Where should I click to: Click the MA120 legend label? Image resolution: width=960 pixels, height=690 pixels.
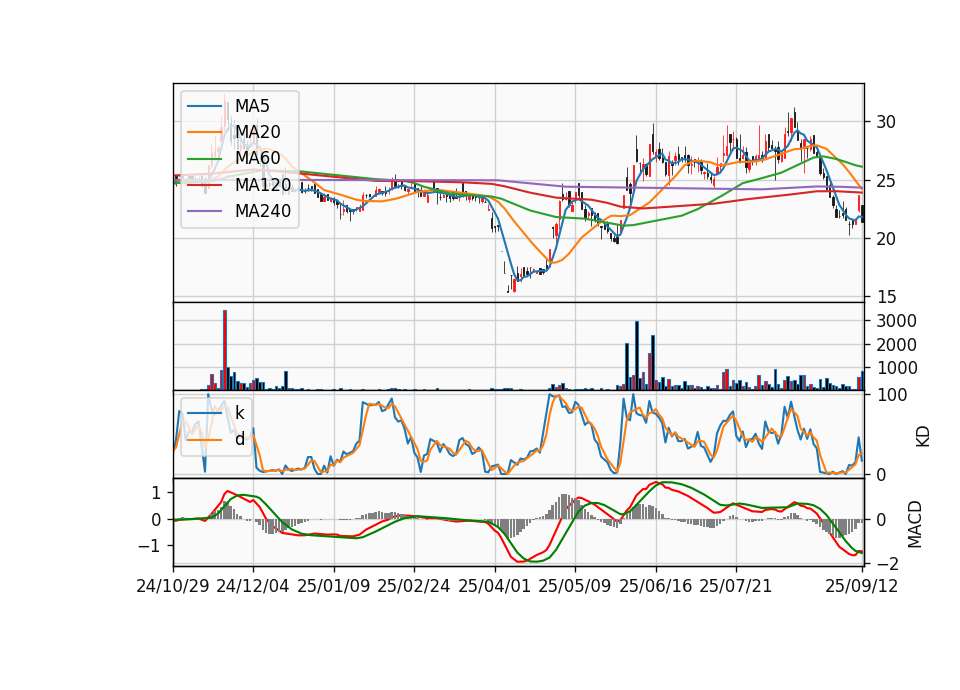coord(263,184)
